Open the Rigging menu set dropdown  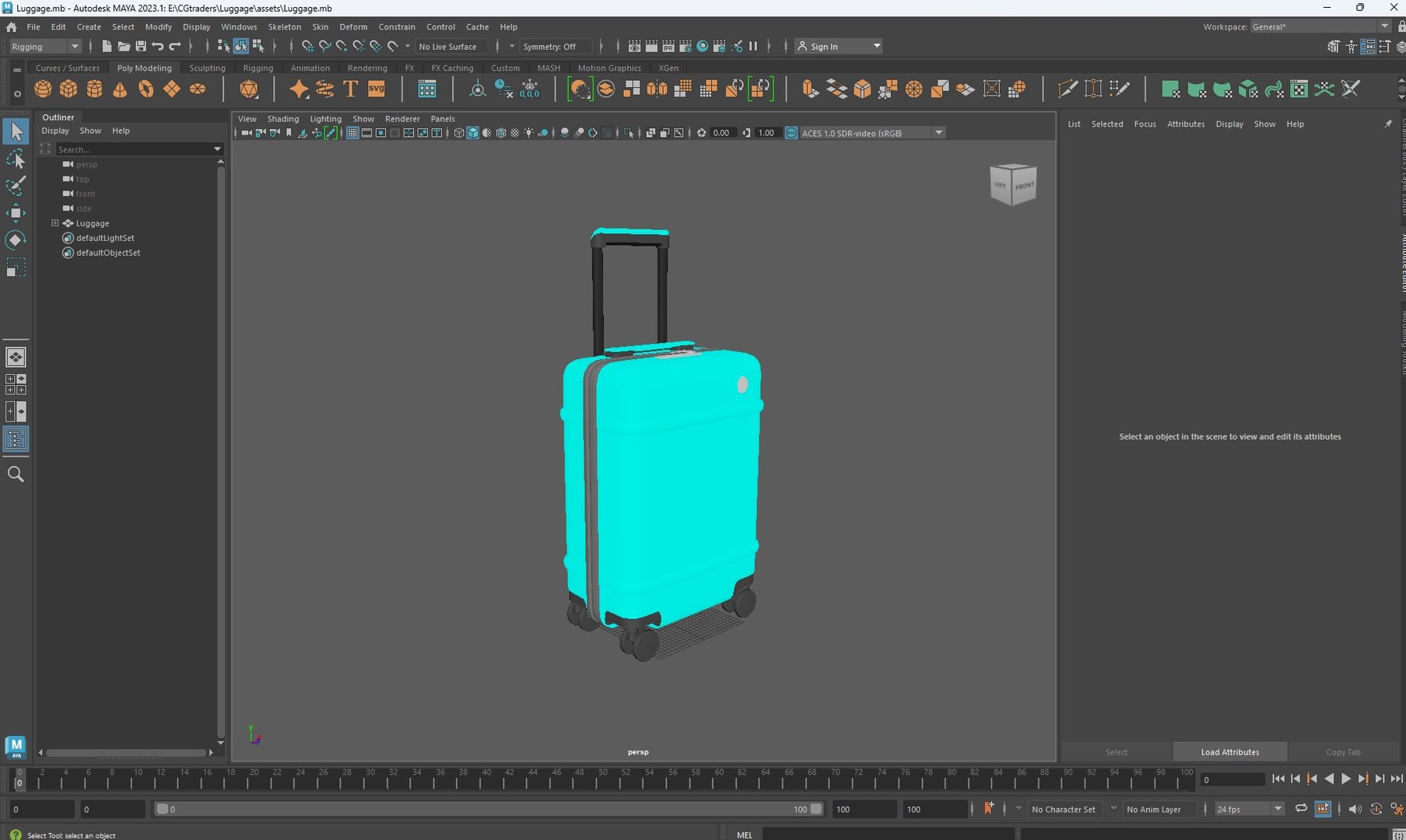45,47
